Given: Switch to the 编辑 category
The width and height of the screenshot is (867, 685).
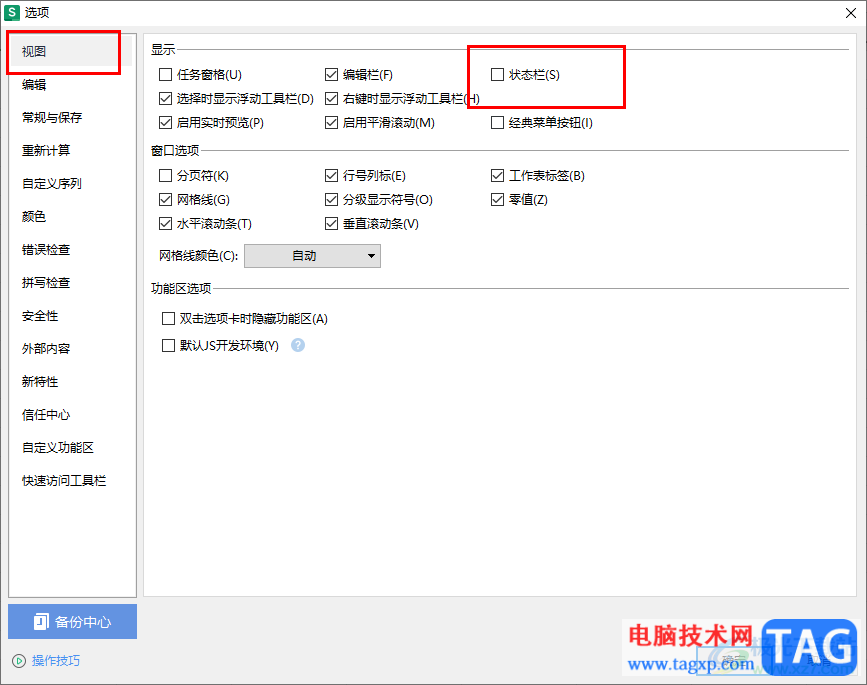Looking at the screenshot, I should (70, 85).
